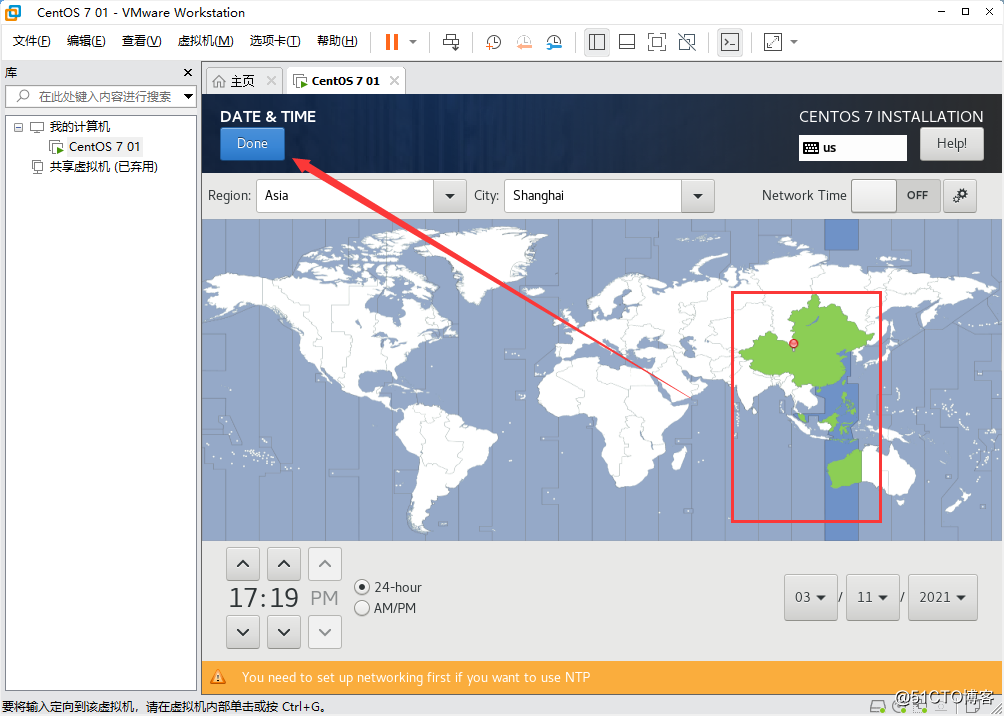Send Ctrl+Alt+Del to the guest
The image size is (1004, 716).
point(451,42)
